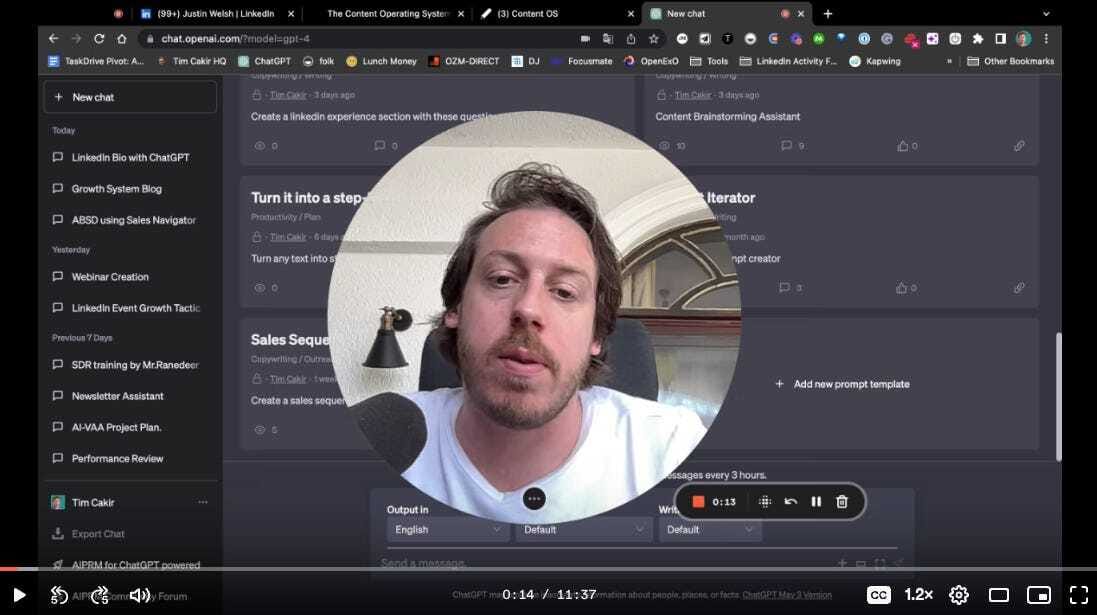Copy link of Iterator prompt card
The height and width of the screenshot is (615, 1097).
coord(1019,288)
